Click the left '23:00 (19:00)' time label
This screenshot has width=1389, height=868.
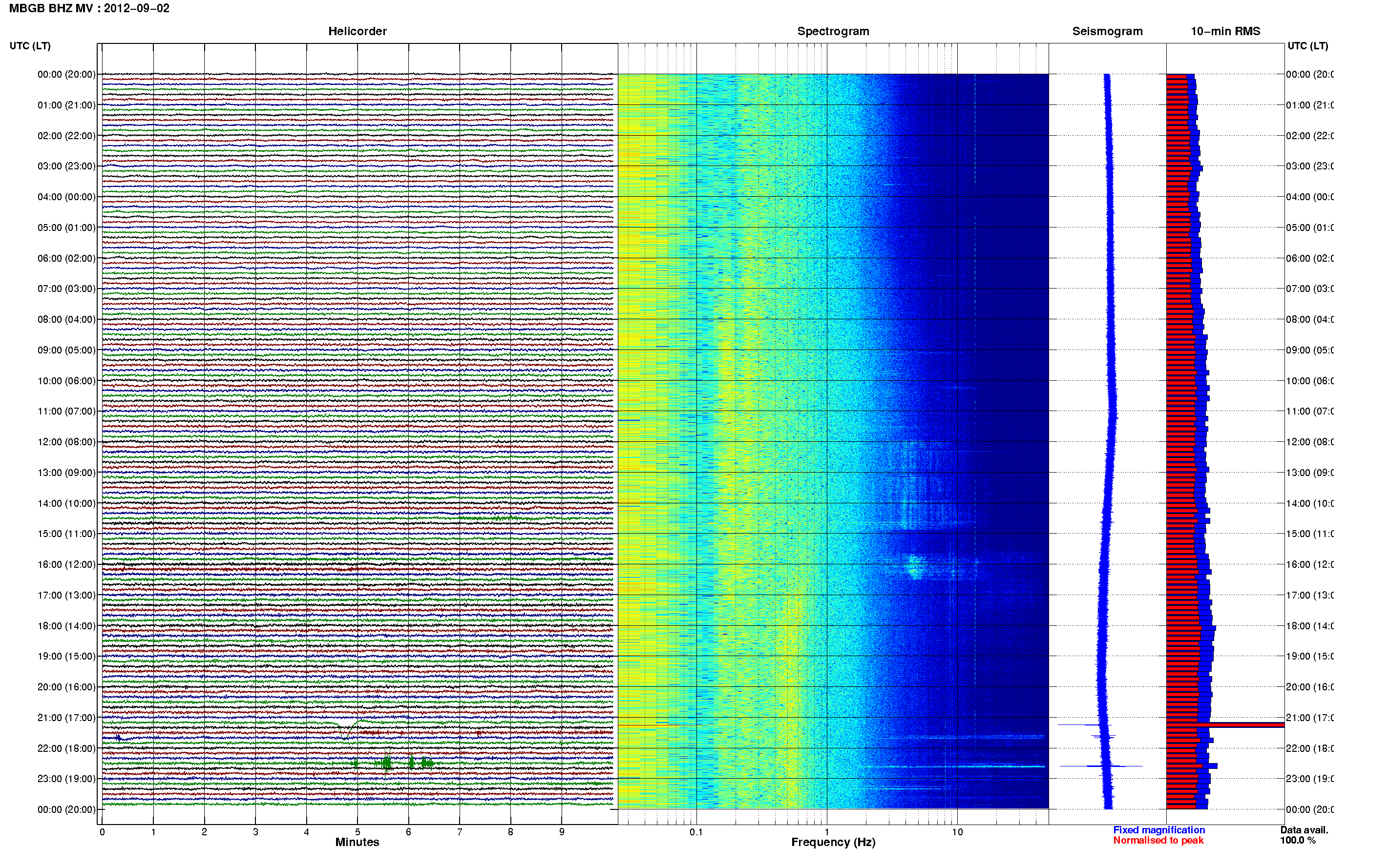[x=66, y=779]
